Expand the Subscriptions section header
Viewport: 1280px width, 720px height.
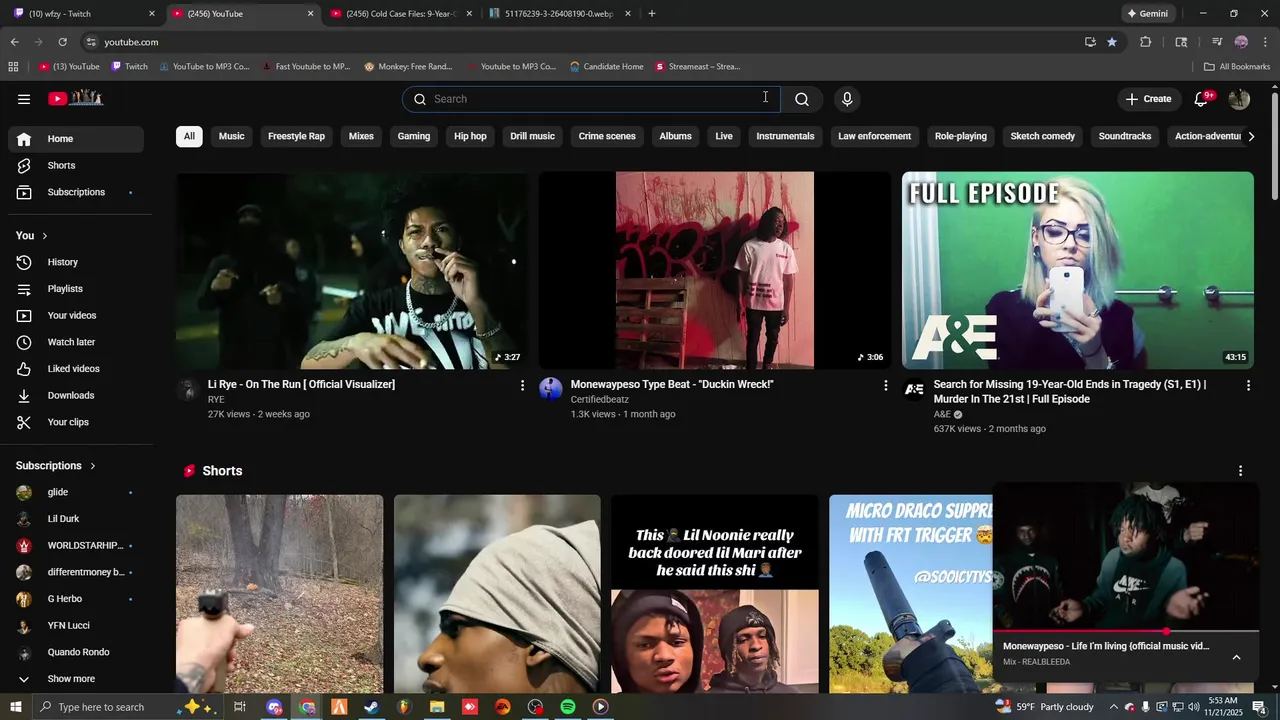click(56, 466)
